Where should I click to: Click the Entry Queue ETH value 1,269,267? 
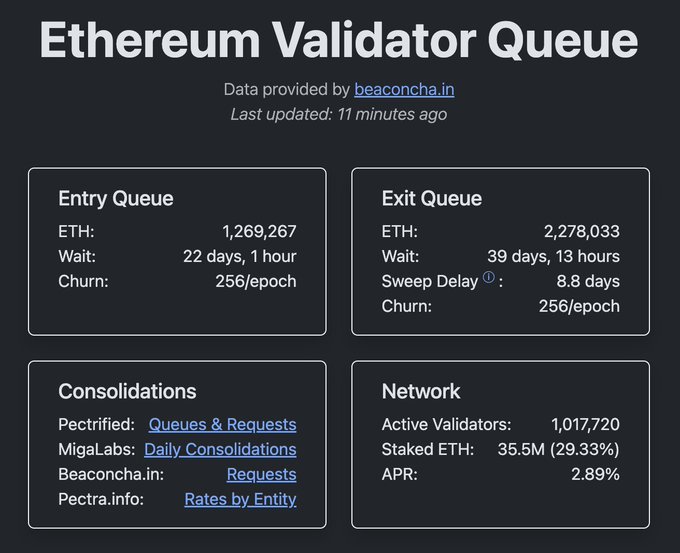pyautogui.click(x=259, y=232)
